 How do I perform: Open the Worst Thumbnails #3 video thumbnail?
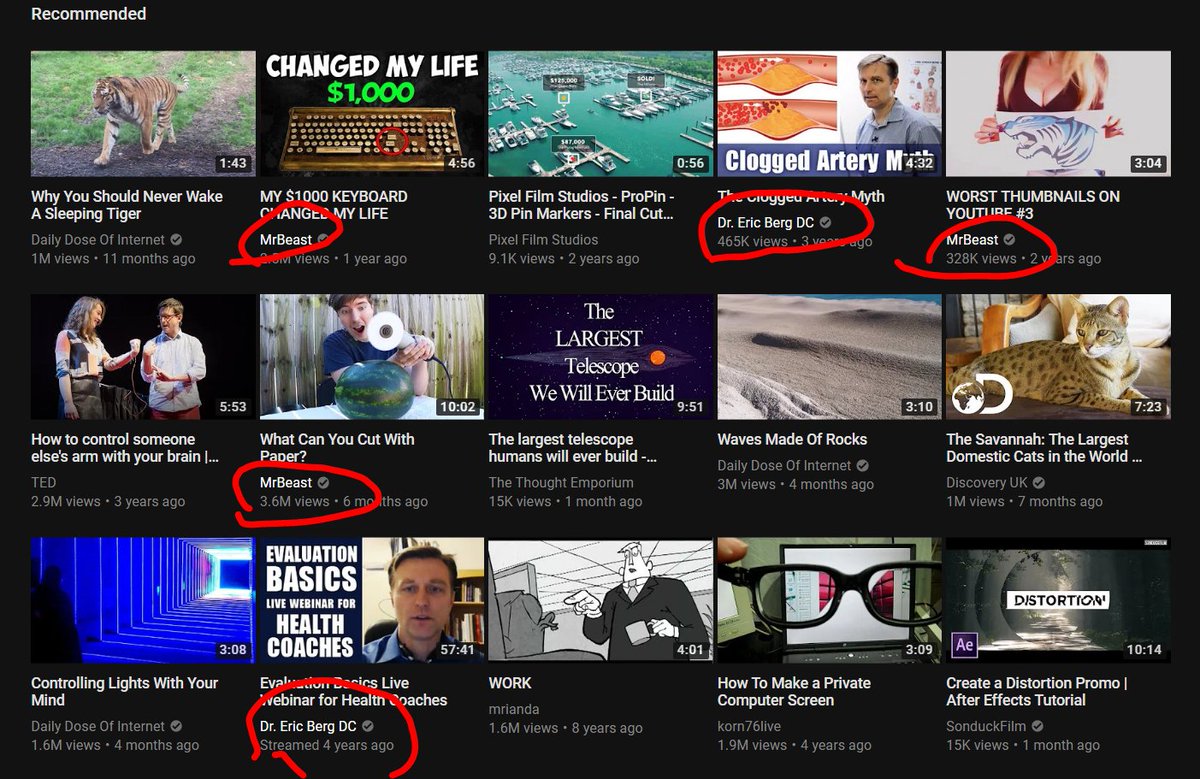click(1058, 114)
